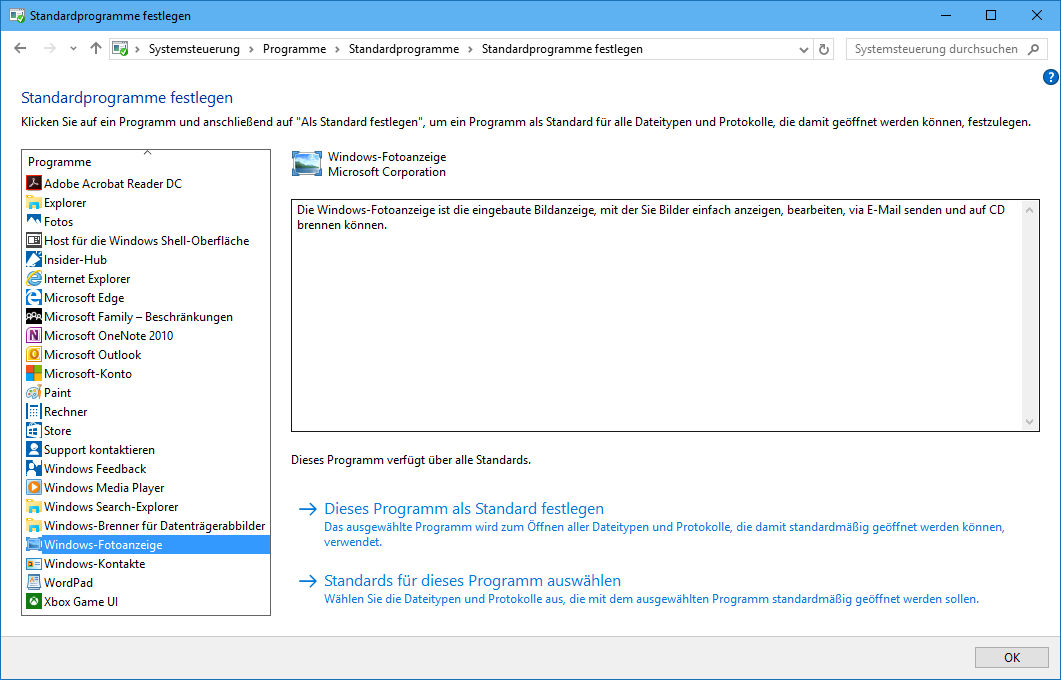Go up one folder level
This screenshot has height=680, width=1061.
click(95, 49)
